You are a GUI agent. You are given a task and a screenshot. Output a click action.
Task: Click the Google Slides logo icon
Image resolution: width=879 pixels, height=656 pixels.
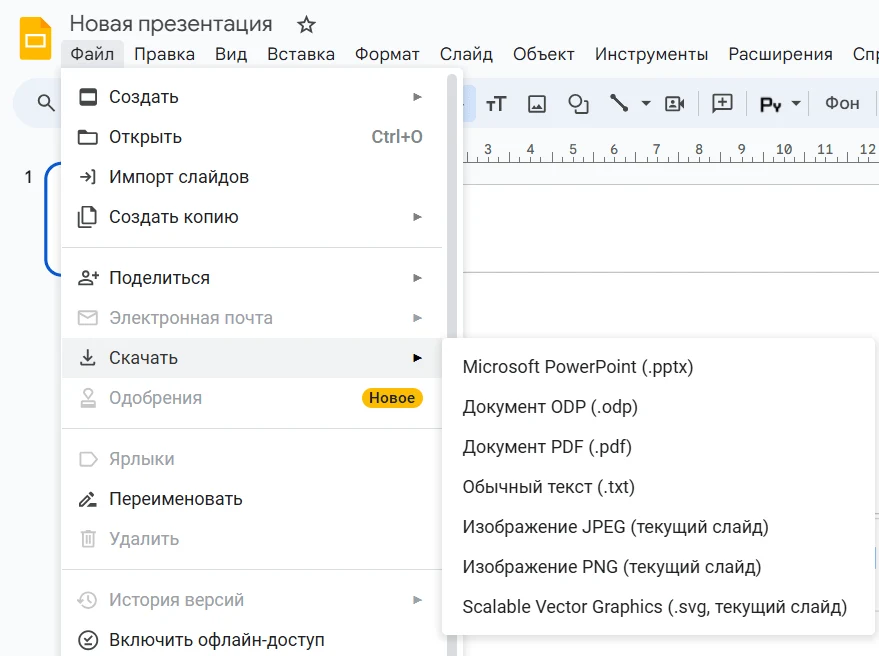coord(35,38)
